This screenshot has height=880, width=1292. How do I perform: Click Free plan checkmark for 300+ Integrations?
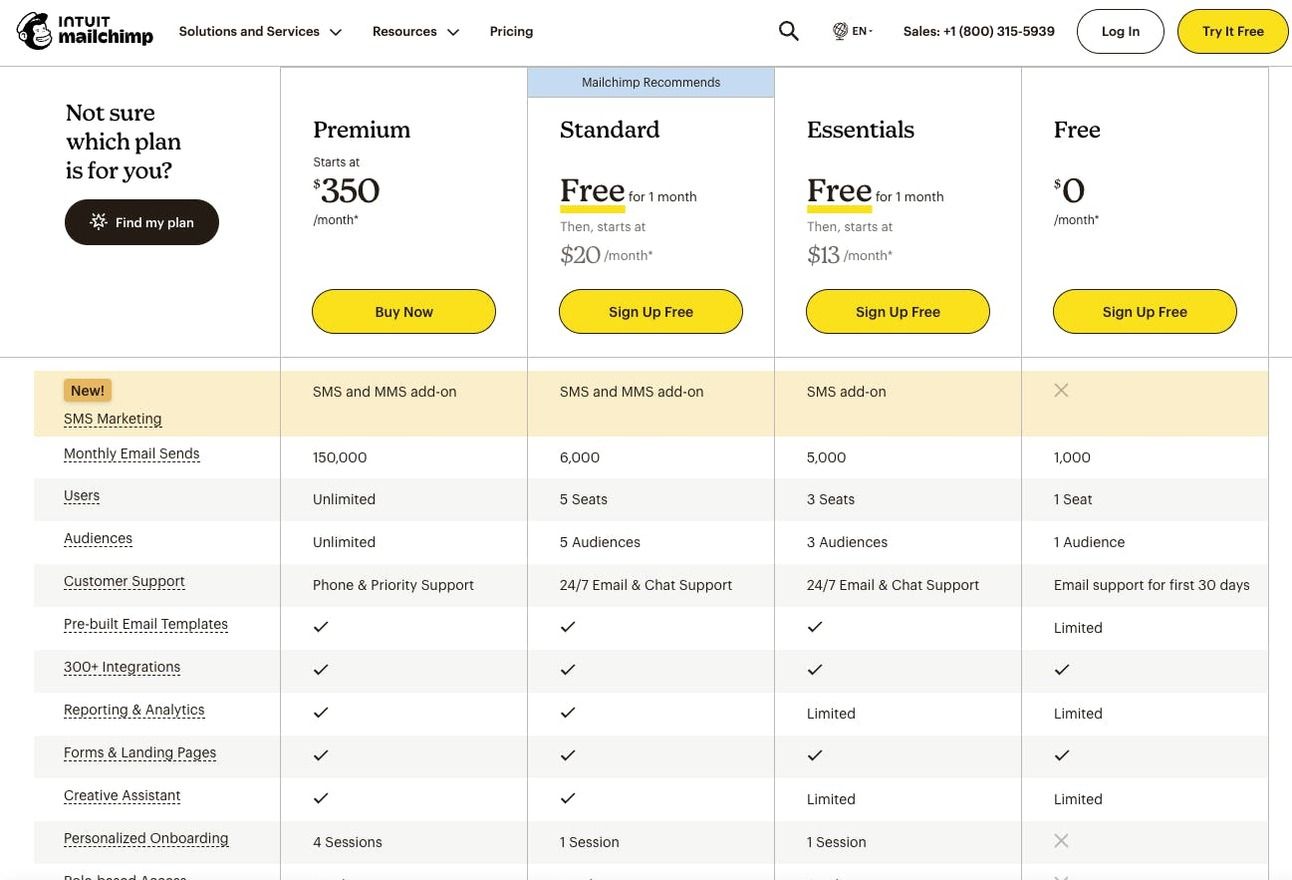(1061, 669)
